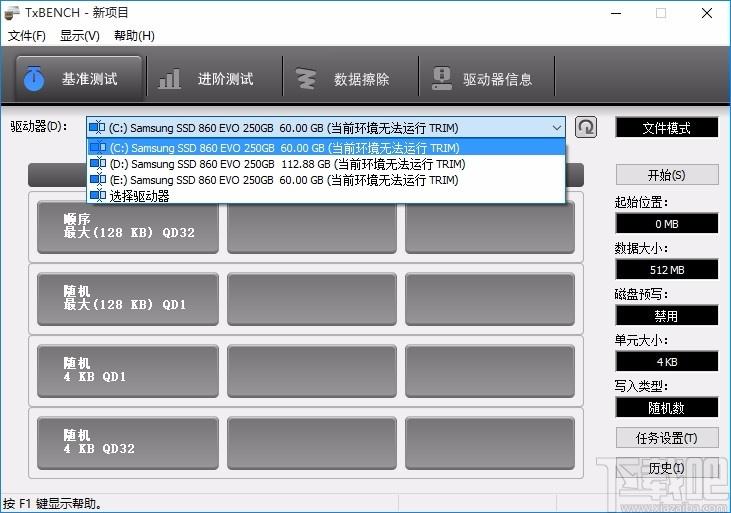The image size is (731, 513).
Task: Click status bar text 按 F1 键显示帮助
Action: point(52,504)
